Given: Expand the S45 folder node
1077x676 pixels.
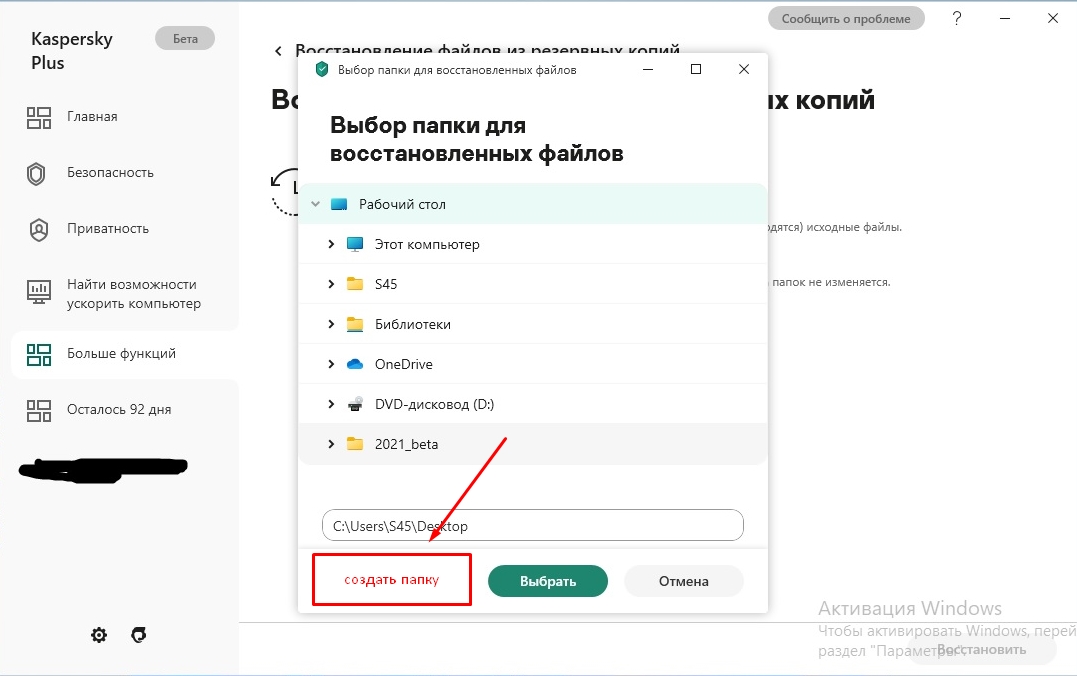Looking at the screenshot, I should pyautogui.click(x=331, y=284).
